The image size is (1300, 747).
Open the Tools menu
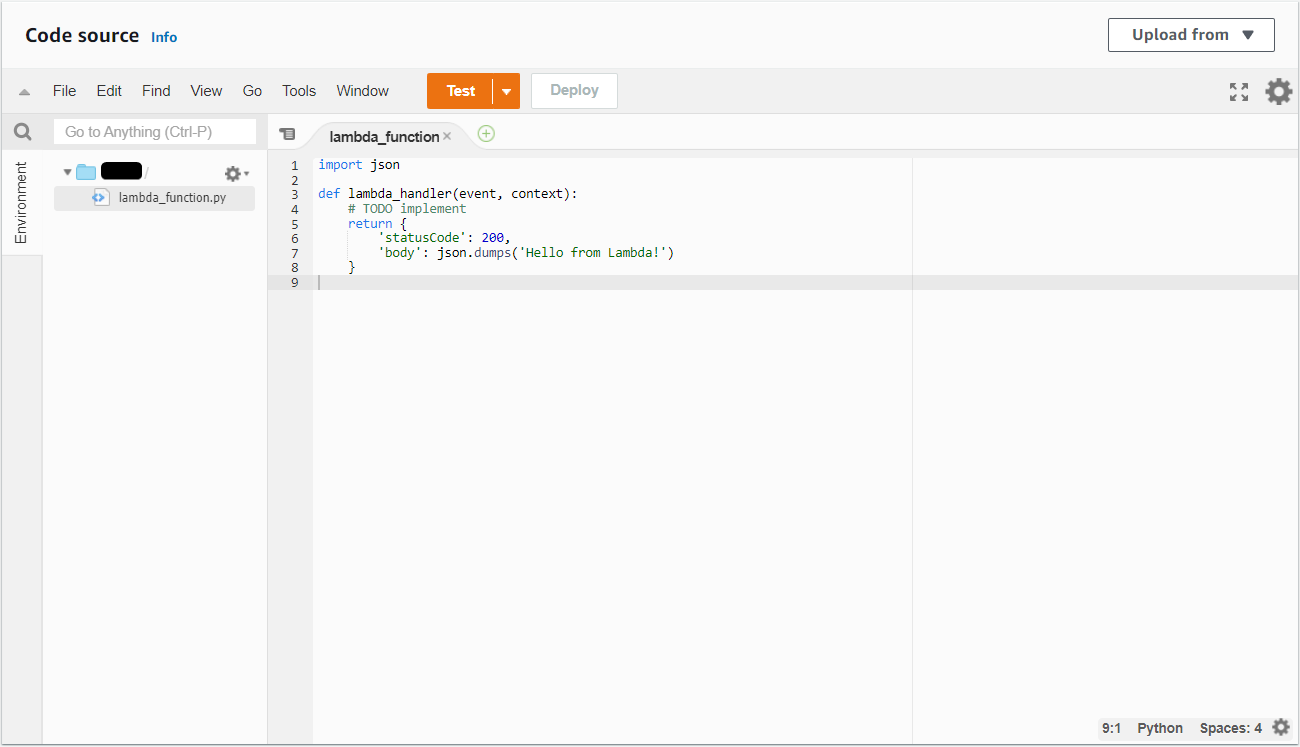[299, 91]
